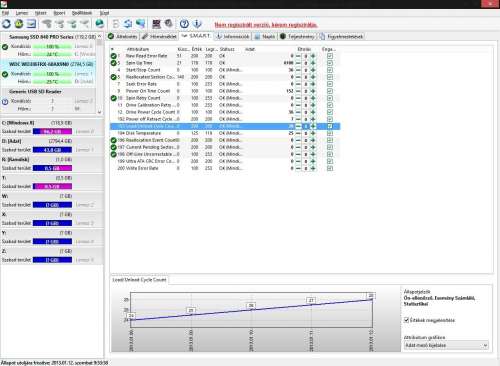Toggle the checkbox in Disk Temperature row

click(330, 133)
